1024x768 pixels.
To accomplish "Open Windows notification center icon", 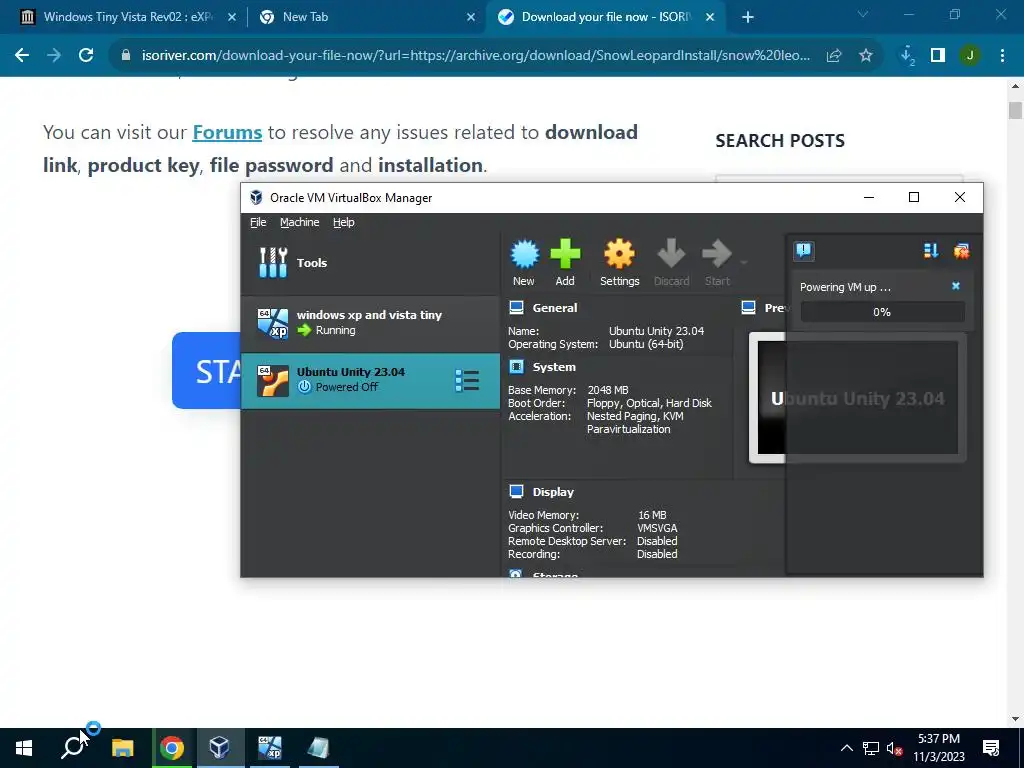I will pyautogui.click(x=991, y=748).
